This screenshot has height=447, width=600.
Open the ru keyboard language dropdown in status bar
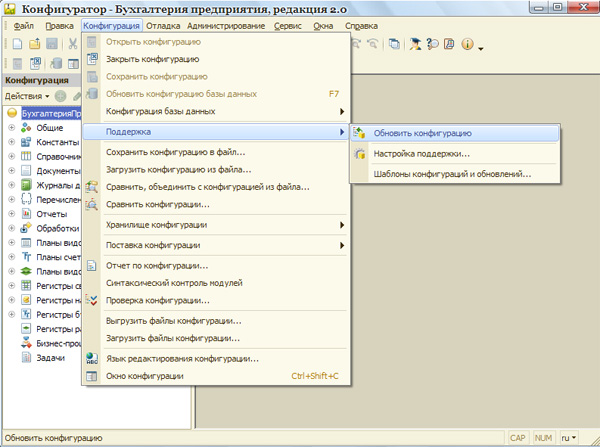569,437
